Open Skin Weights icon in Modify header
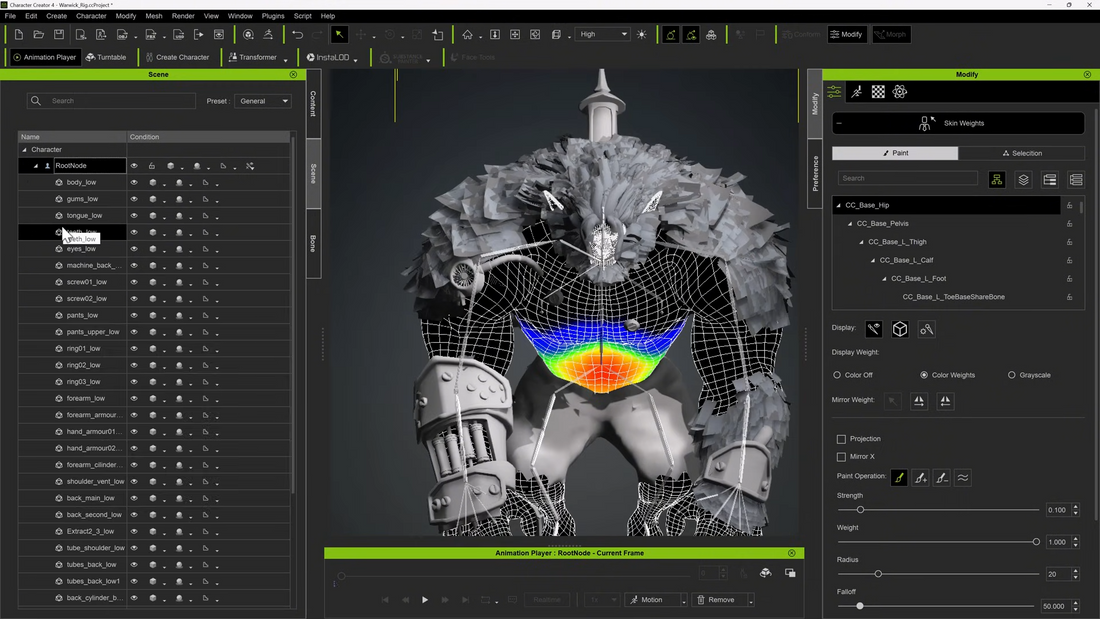 926,124
